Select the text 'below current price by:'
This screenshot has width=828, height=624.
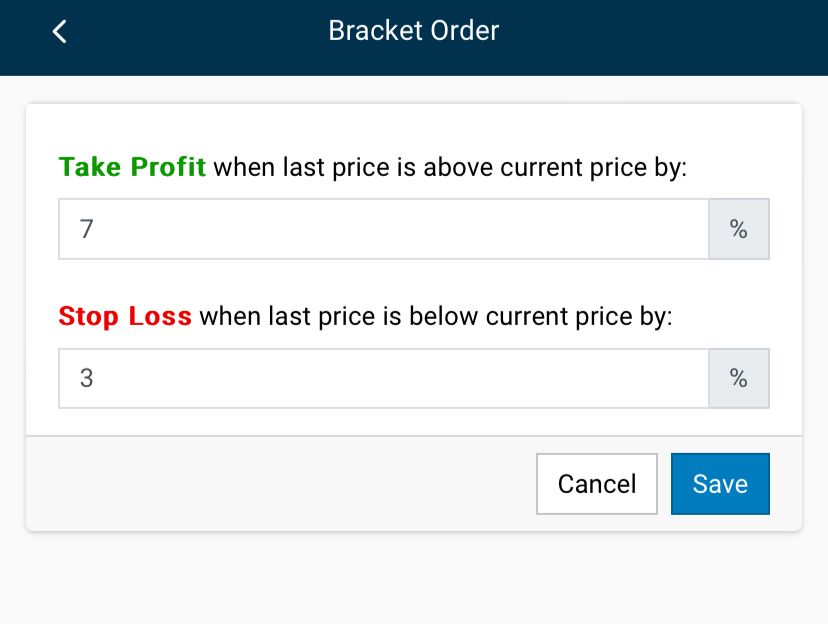(541, 317)
